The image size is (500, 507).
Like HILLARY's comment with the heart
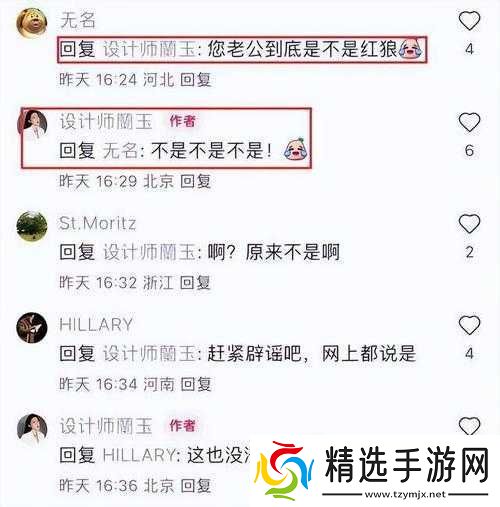pyautogui.click(x=469, y=325)
